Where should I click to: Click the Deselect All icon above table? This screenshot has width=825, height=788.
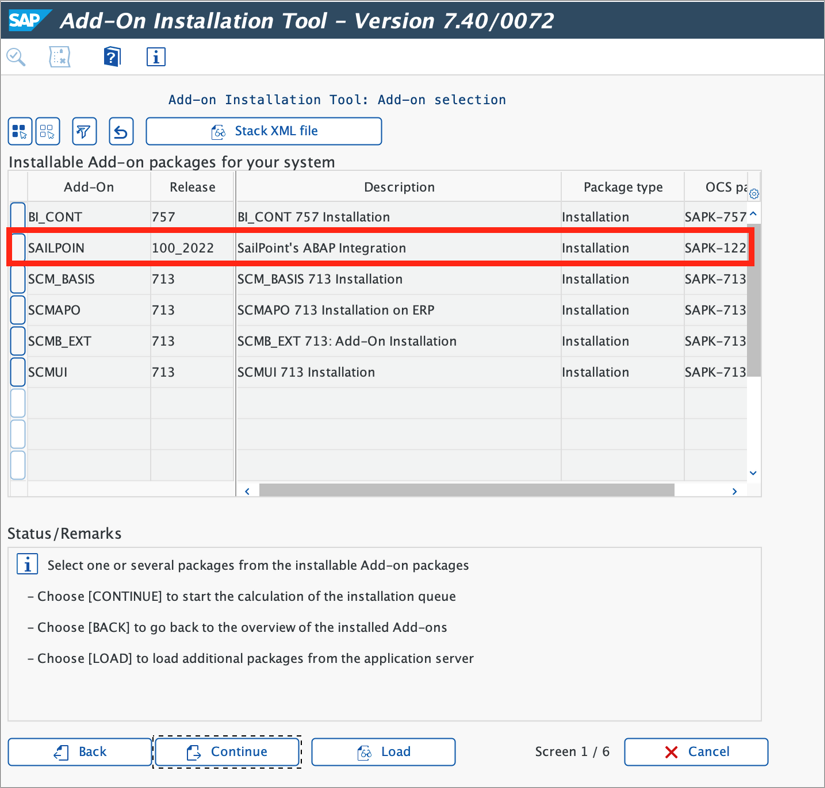tap(47, 131)
